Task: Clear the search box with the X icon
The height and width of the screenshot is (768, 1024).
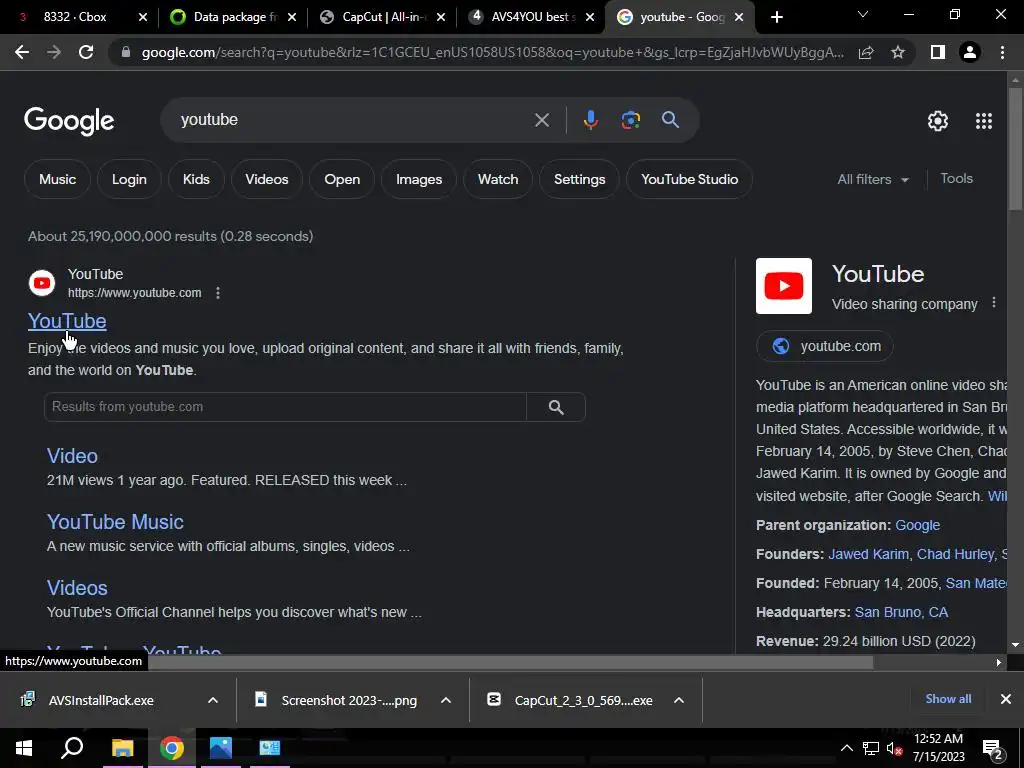Action: 541,120
